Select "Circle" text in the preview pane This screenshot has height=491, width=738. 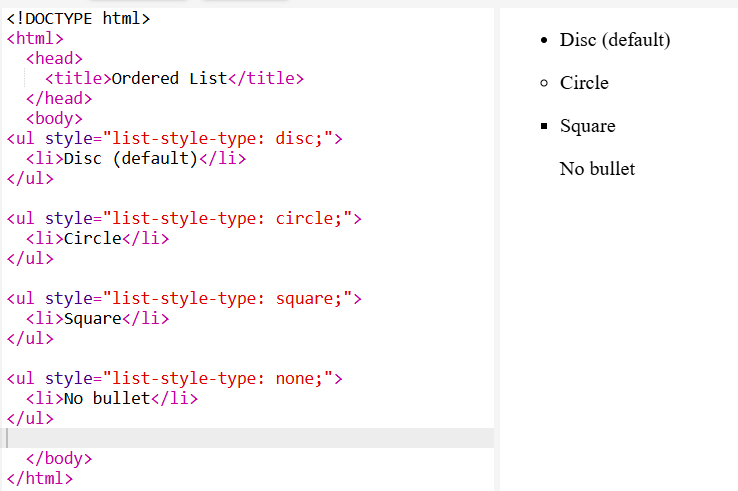pyautogui.click(x=584, y=83)
